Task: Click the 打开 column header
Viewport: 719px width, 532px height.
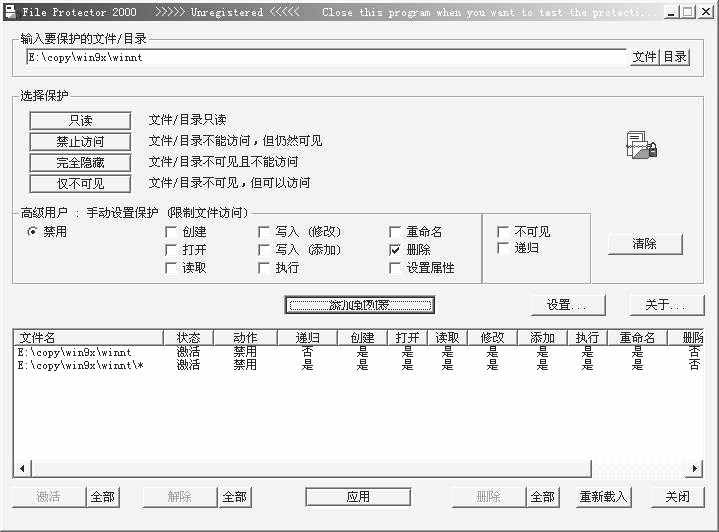Action: 407,338
